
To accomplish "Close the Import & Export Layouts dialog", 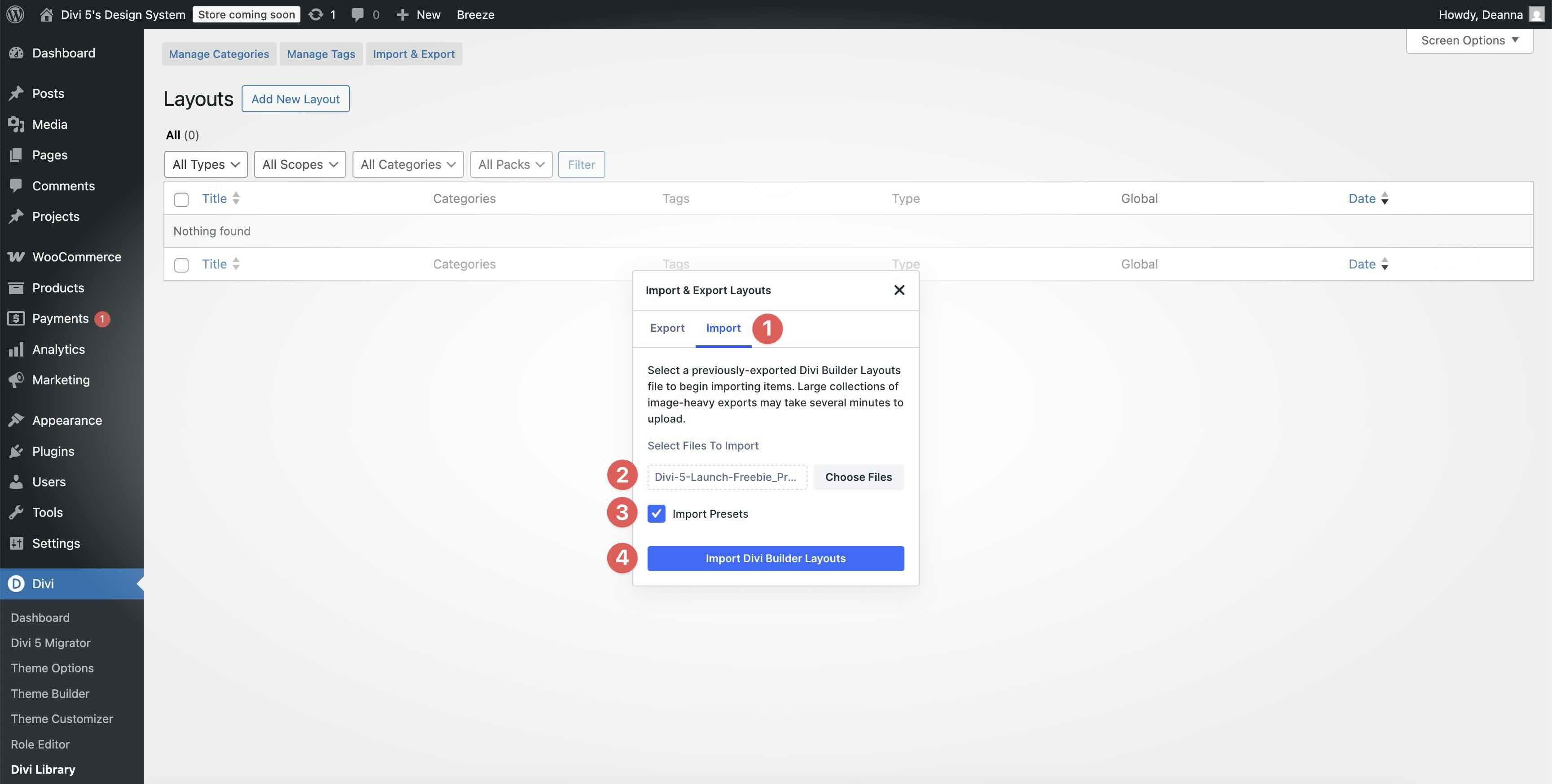I will click(899, 290).
